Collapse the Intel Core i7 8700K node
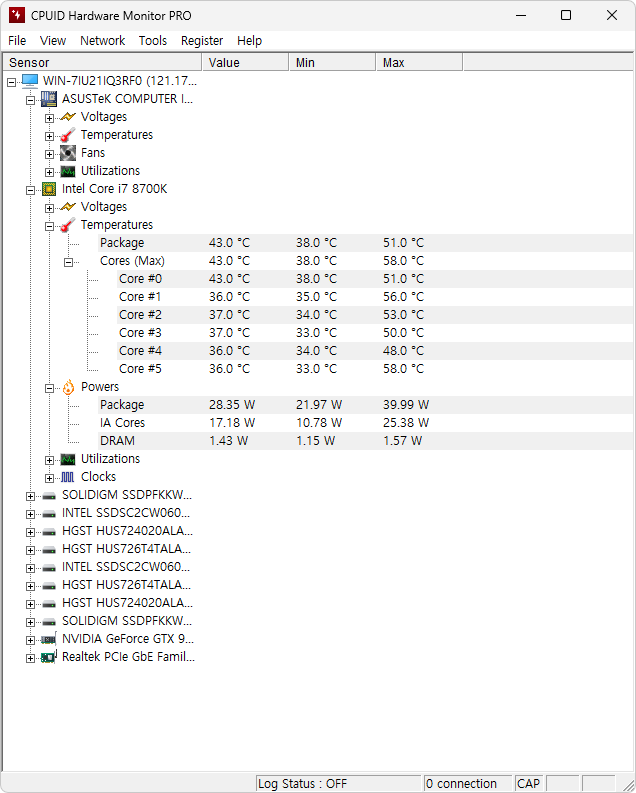Image resolution: width=636 pixels, height=793 pixels. (30, 190)
